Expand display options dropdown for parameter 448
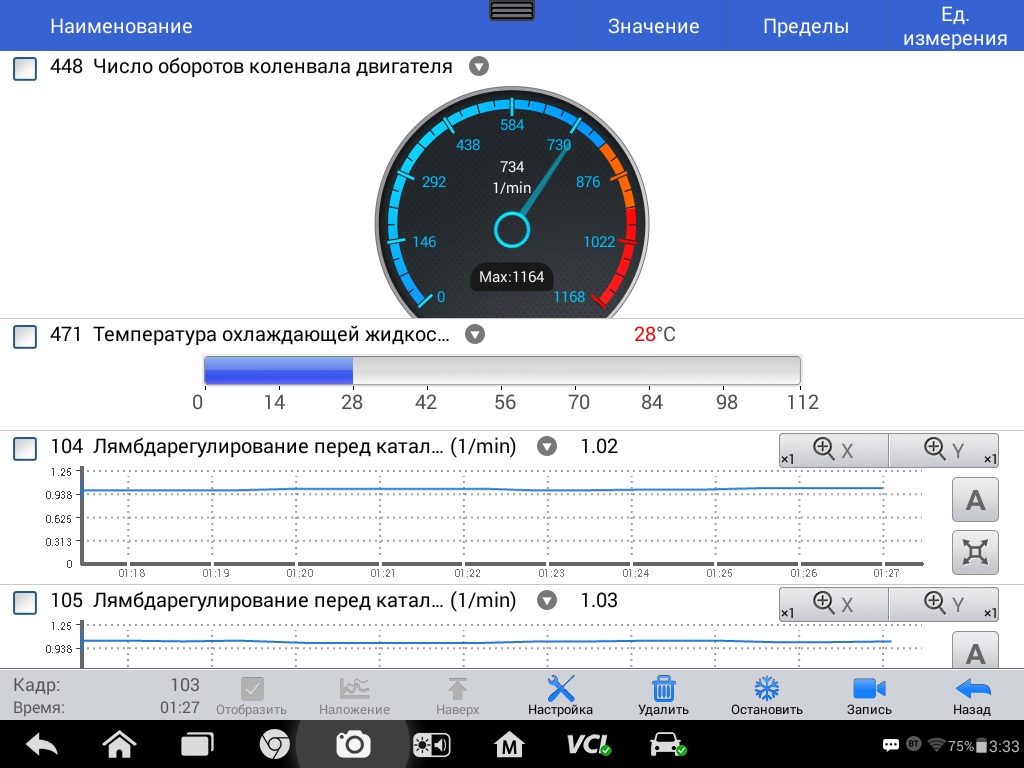This screenshot has height=768, width=1024. tap(479, 67)
